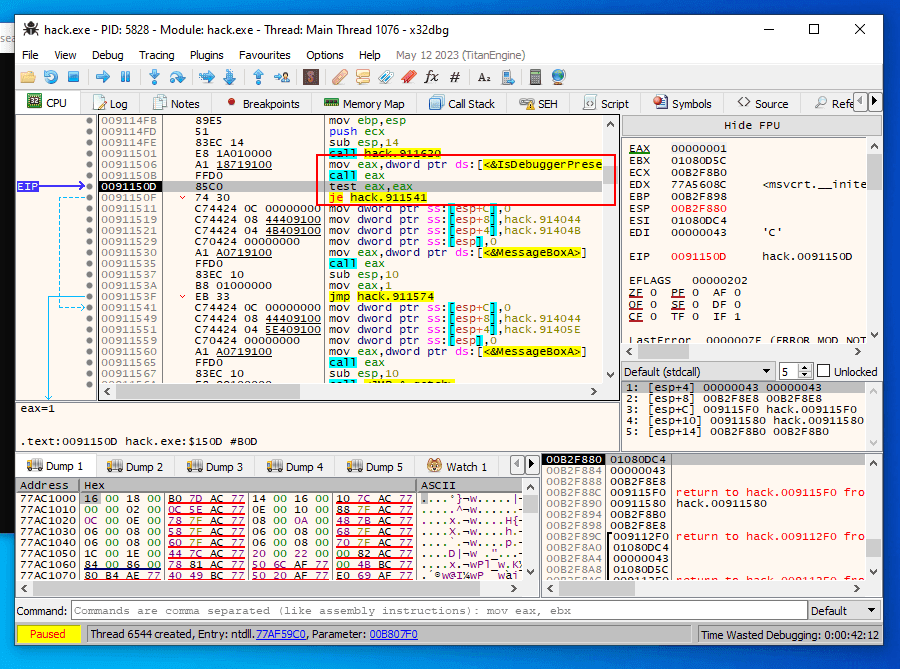Step into the next instruction
Viewport: 900px width, 669px height.
(x=153, y=76)
